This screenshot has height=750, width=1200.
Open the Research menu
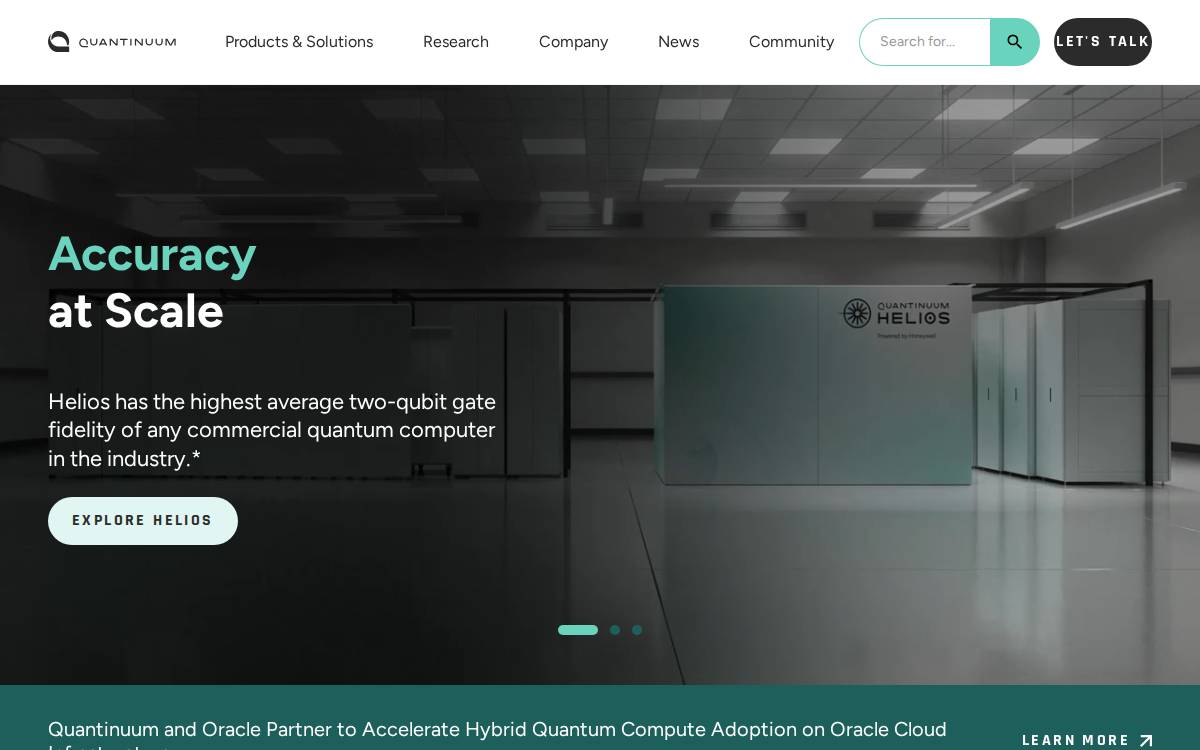pyautogui.click(x=456, y=42)
